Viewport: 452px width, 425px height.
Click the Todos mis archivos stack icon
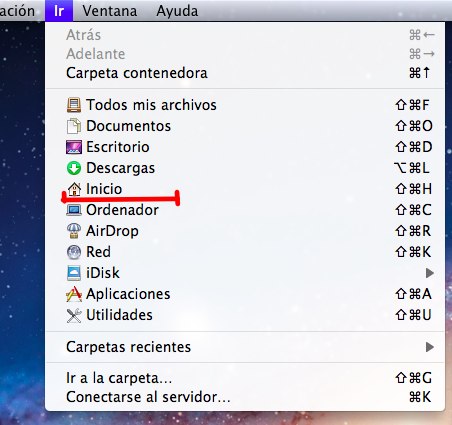[74, 105]
